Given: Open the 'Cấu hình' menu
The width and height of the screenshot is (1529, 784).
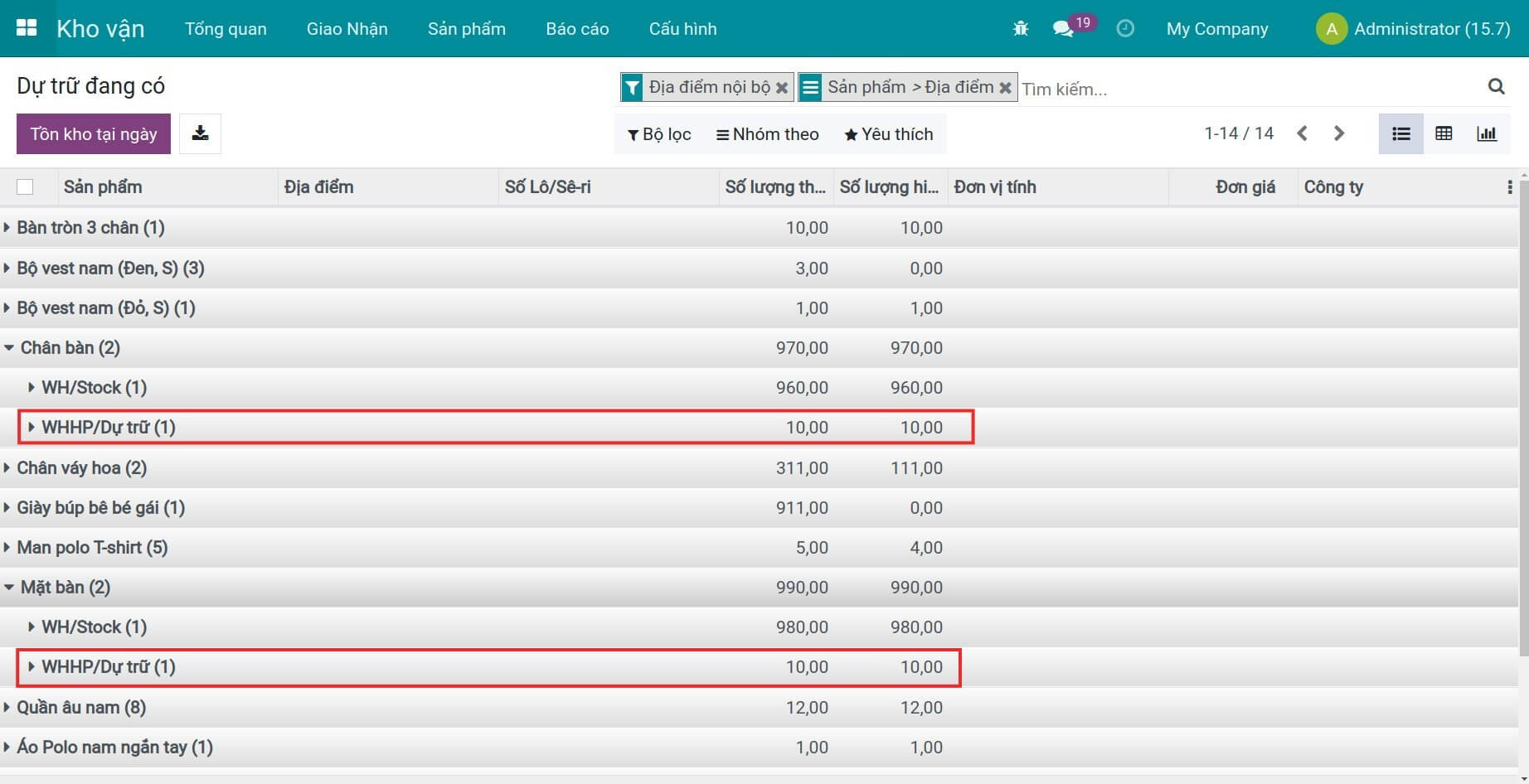Looking at the screenshot, I should click(682, 29).
